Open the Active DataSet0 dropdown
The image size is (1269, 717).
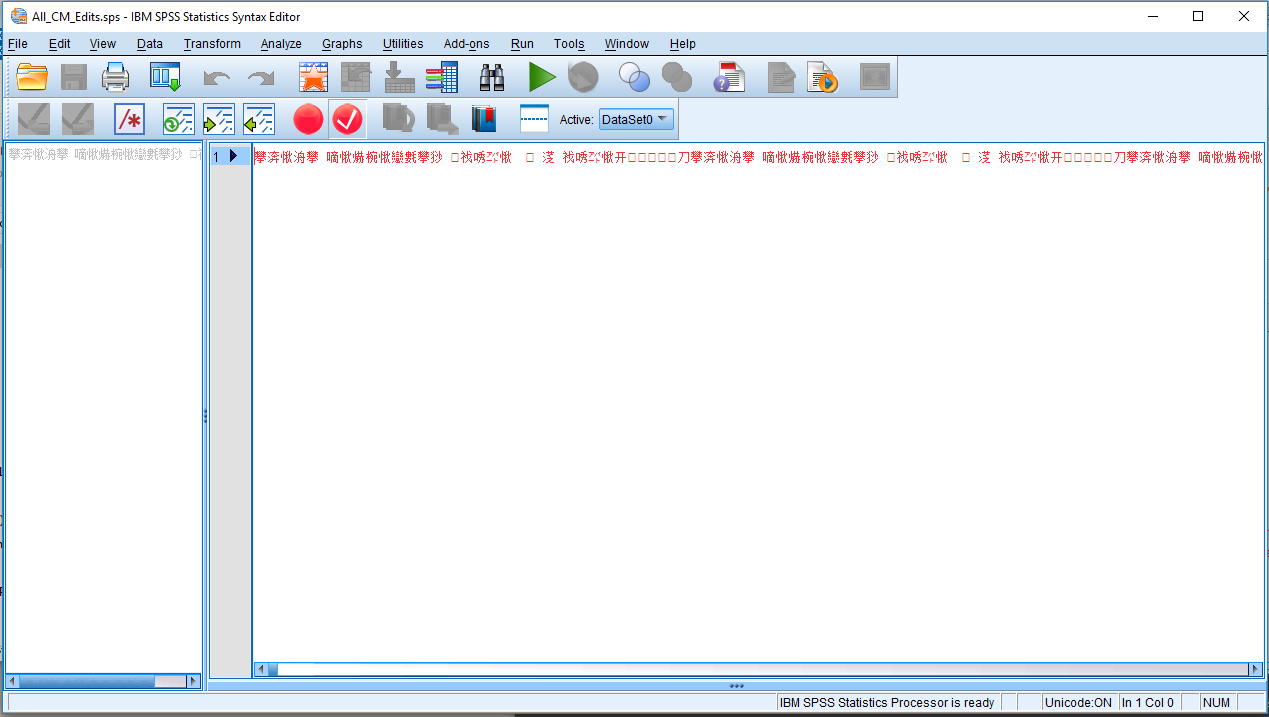coord(636,120)
